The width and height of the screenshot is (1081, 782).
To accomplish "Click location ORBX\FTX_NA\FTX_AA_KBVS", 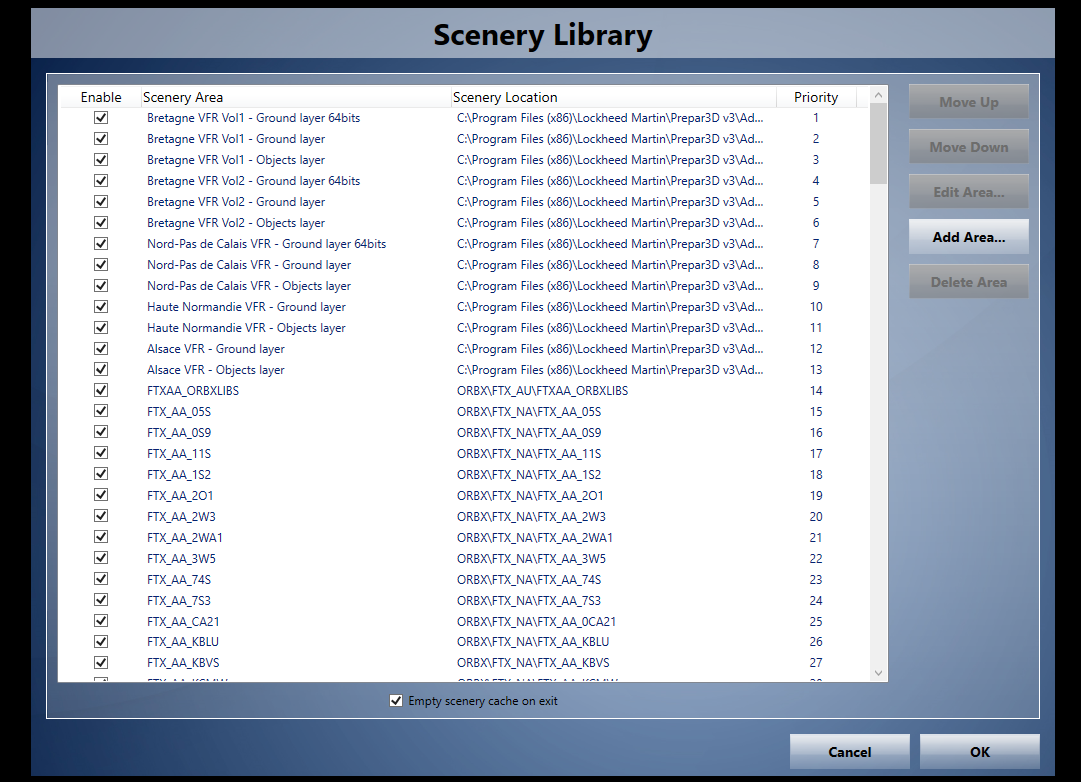I will point(533,663).
